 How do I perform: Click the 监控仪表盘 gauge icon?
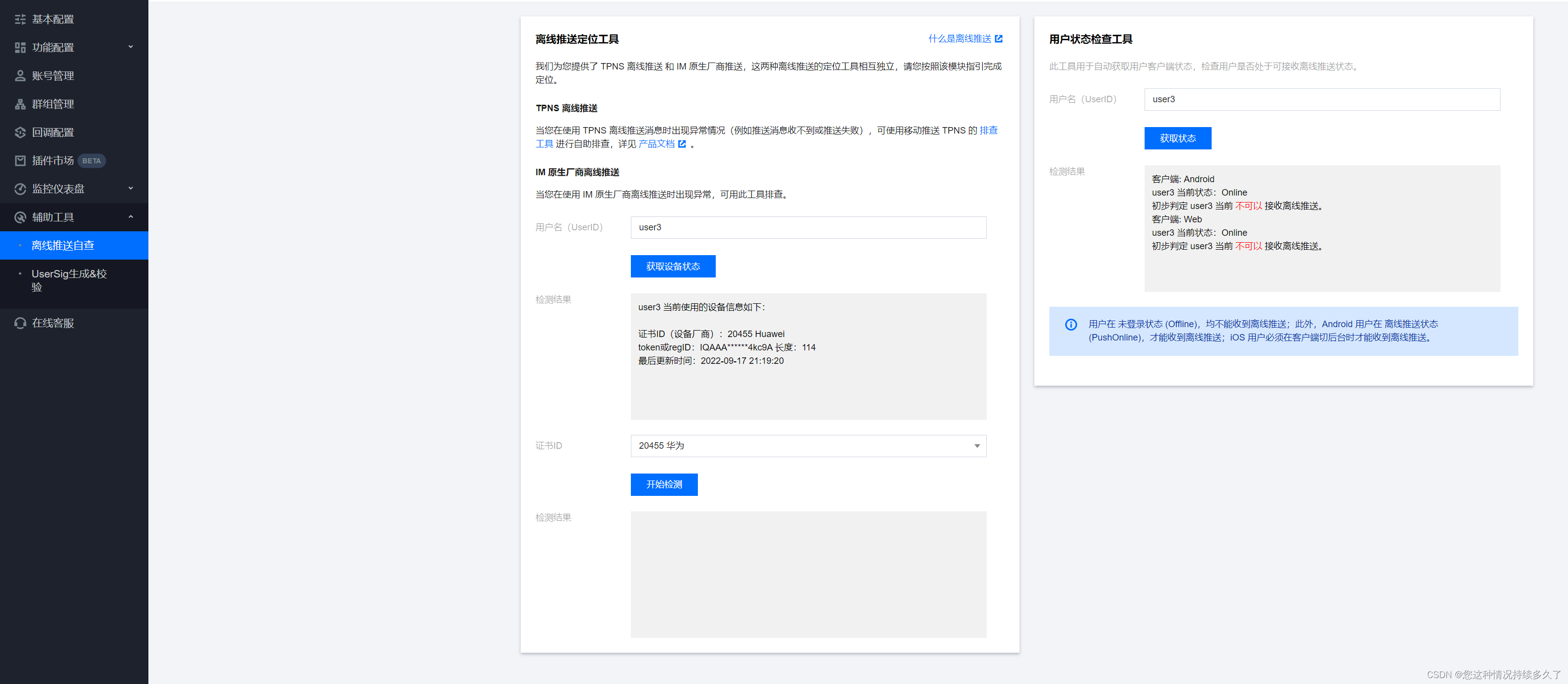point(20,189)
